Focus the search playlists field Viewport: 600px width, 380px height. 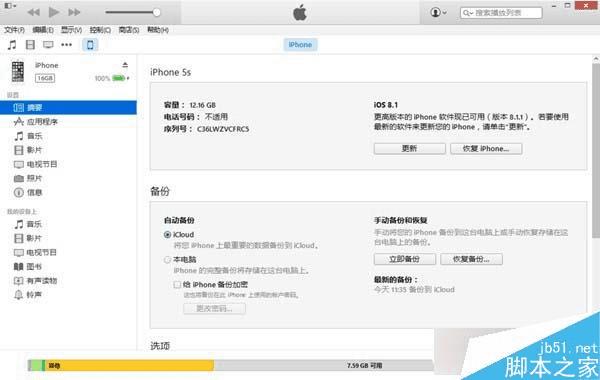[x=501, y=13]
